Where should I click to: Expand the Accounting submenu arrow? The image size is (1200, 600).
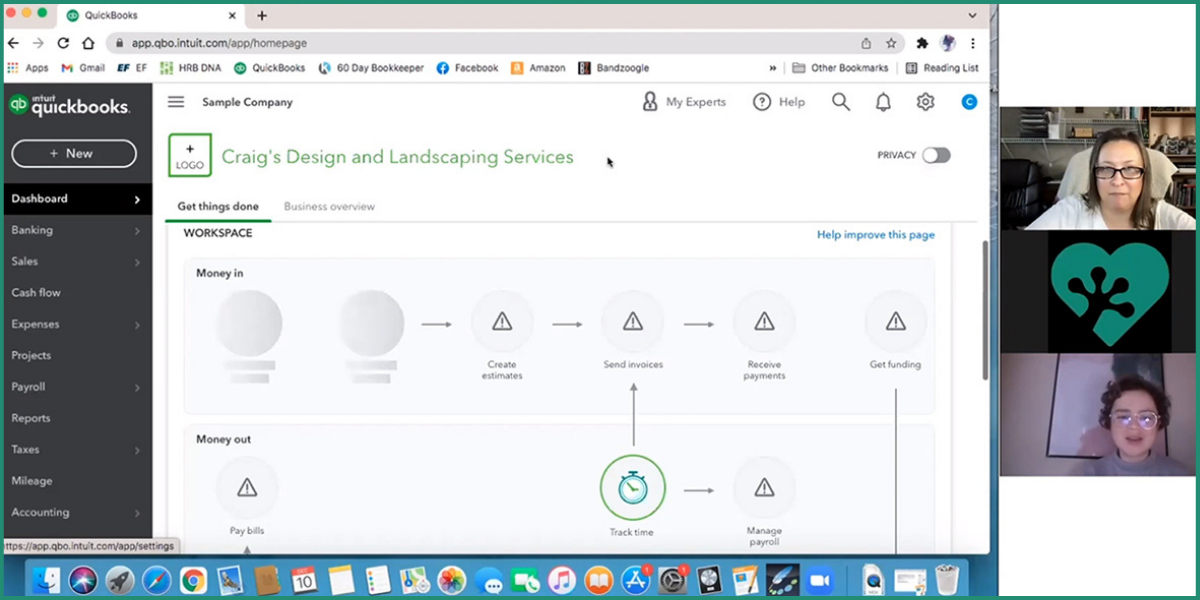(x=137, y=513)
